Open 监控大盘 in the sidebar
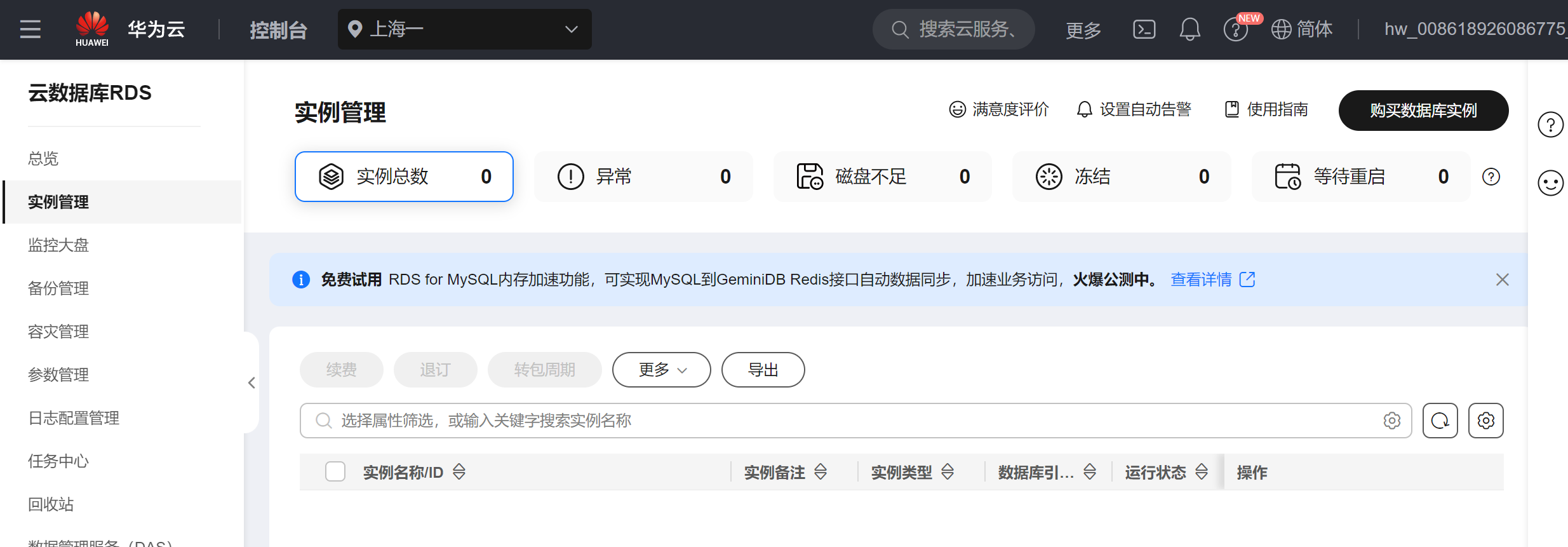 click(x=58, y=245)
